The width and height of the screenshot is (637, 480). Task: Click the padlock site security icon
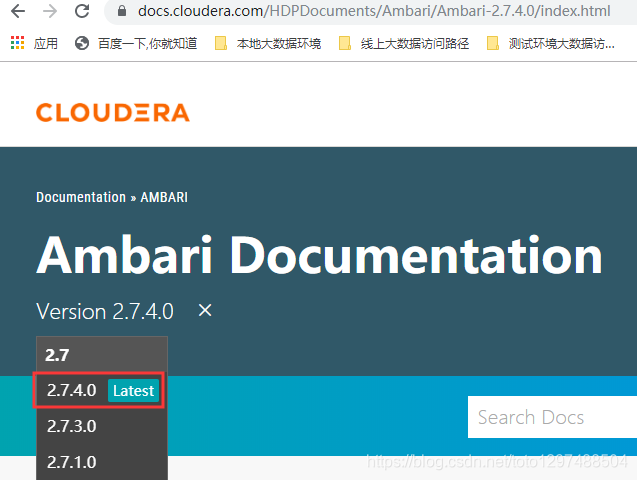point(121,11)
